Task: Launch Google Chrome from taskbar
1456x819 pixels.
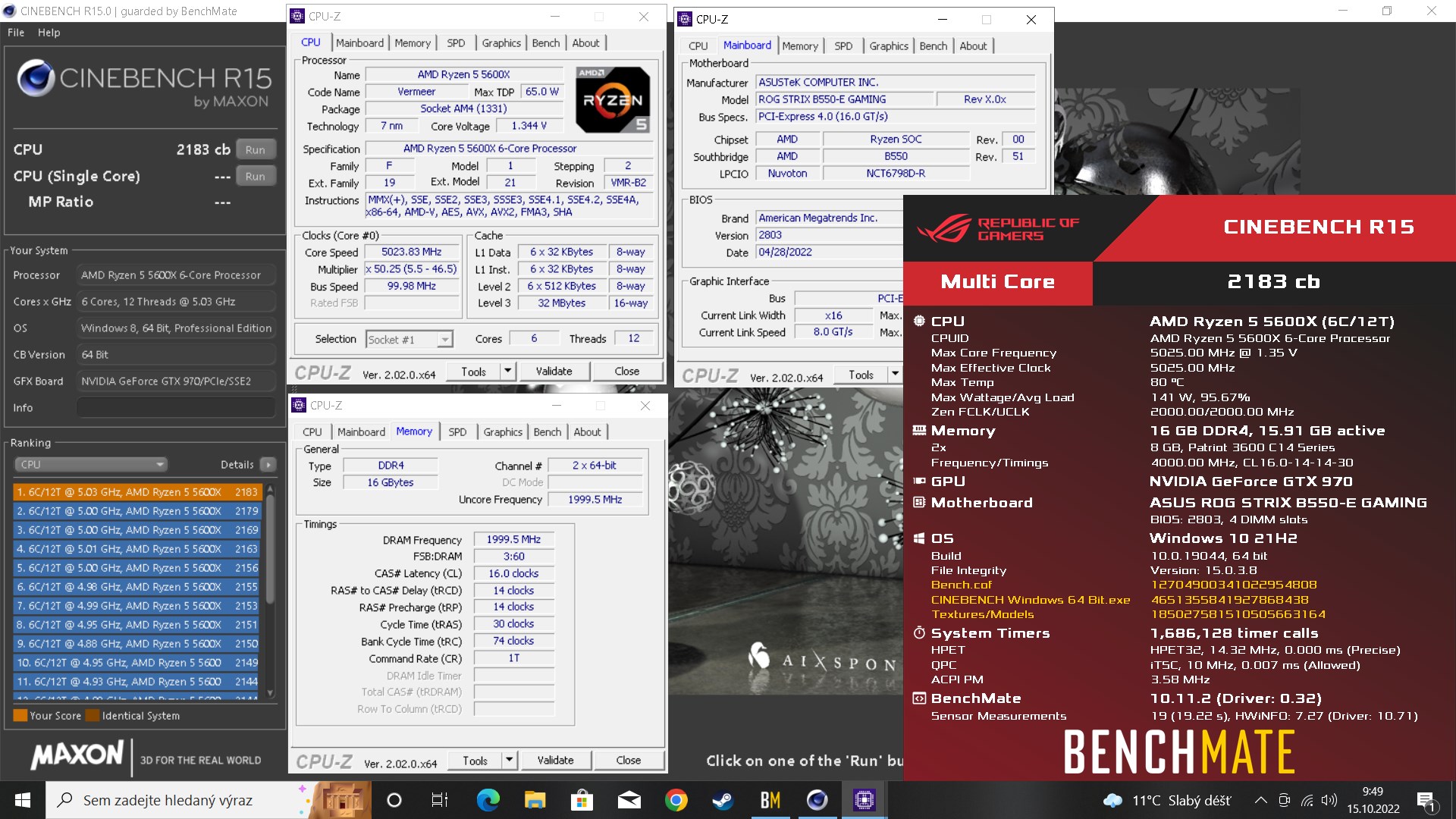Action: point(676,800)
